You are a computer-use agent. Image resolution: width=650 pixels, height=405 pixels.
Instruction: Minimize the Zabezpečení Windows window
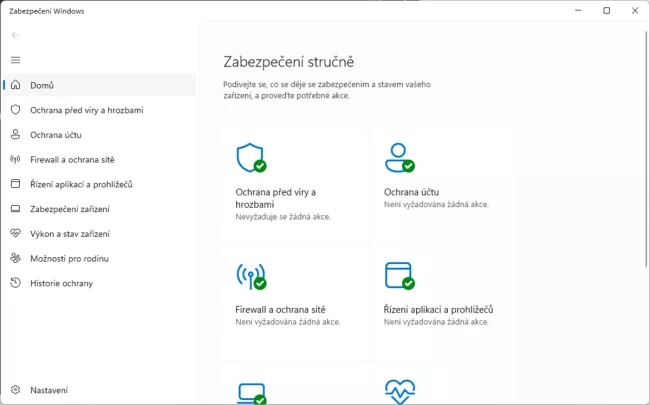[x=578, y=11]
